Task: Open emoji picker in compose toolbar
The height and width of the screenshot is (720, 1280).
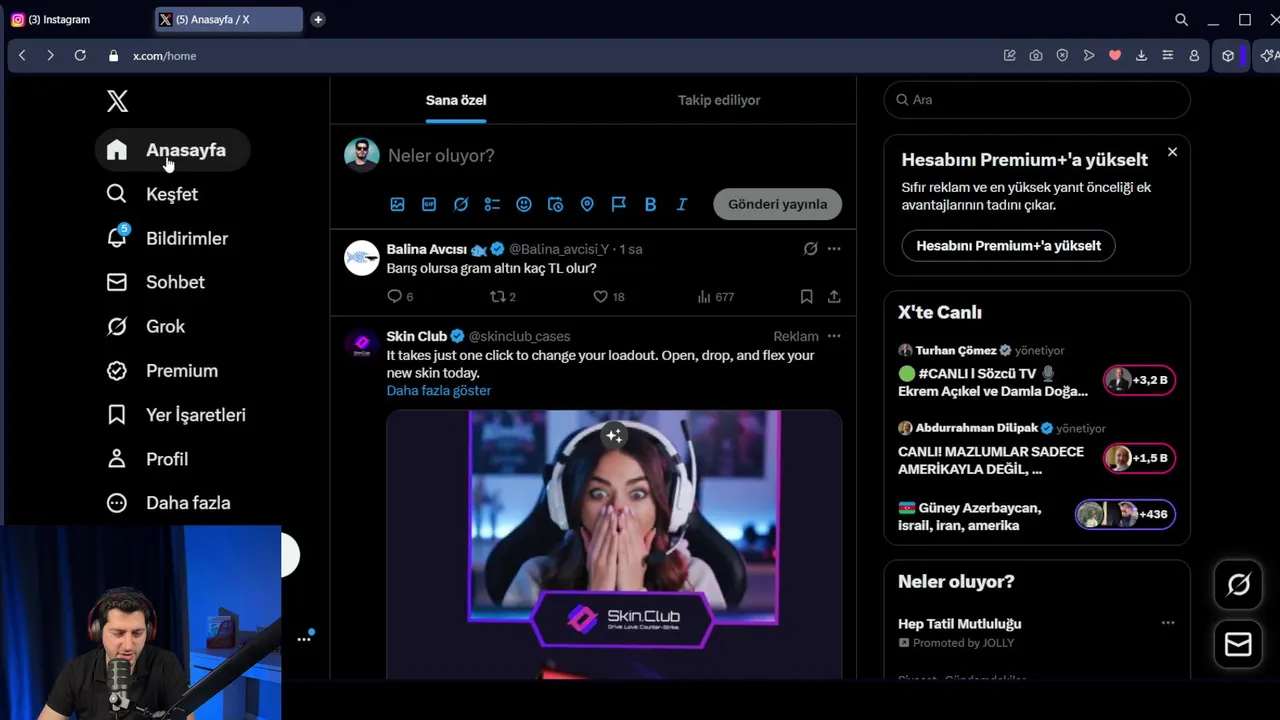Action: [524, 204]
